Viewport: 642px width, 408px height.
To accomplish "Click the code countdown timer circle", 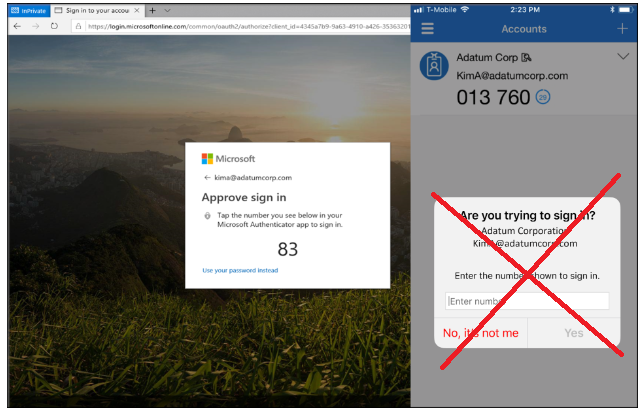I will coord(543,97).
